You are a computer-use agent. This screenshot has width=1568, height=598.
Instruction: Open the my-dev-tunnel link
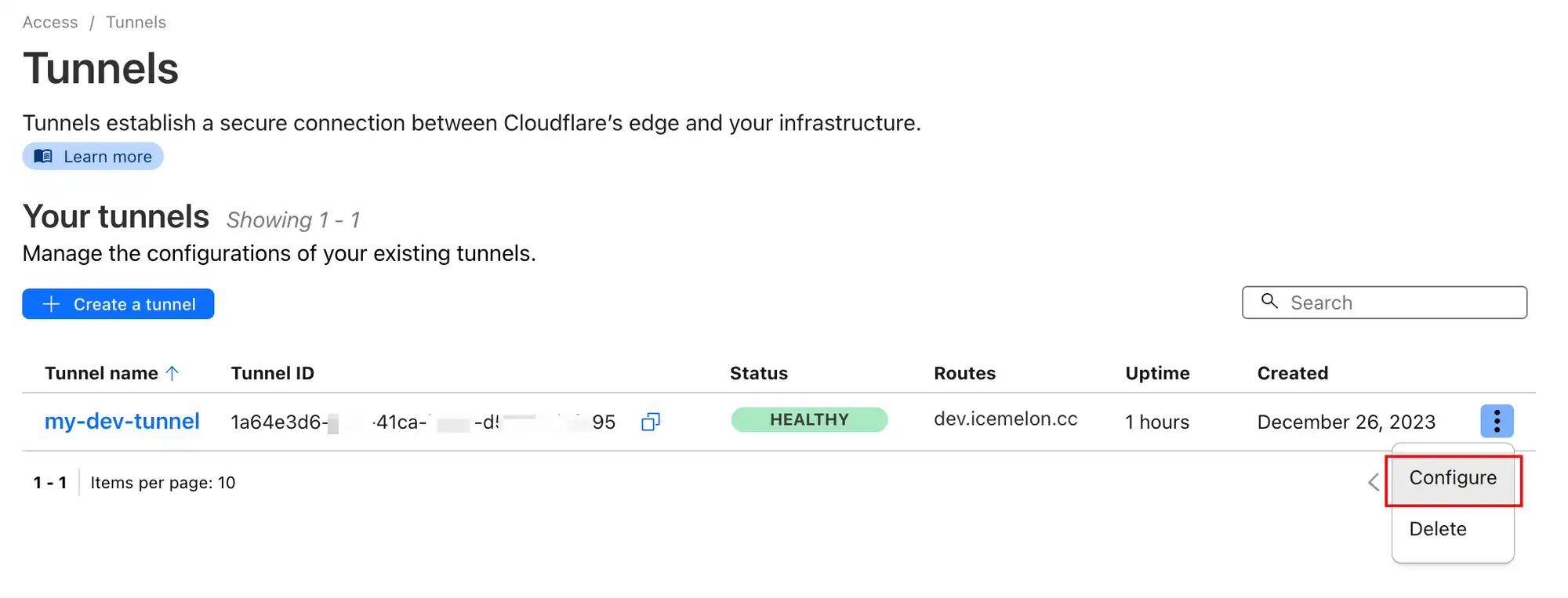122,421
